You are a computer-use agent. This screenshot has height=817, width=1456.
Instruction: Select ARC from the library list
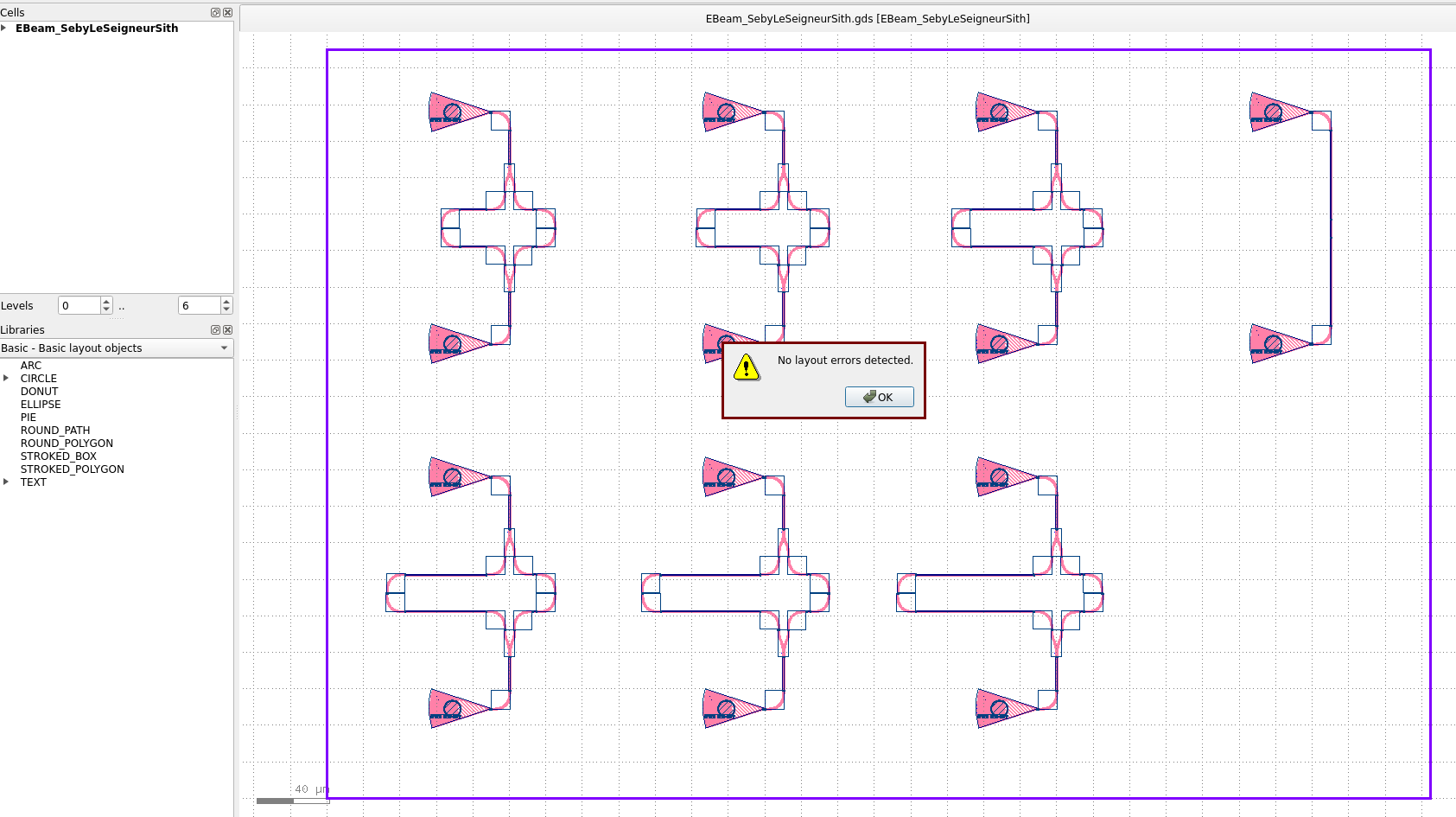pyautogui.click(x=30, y=365)
